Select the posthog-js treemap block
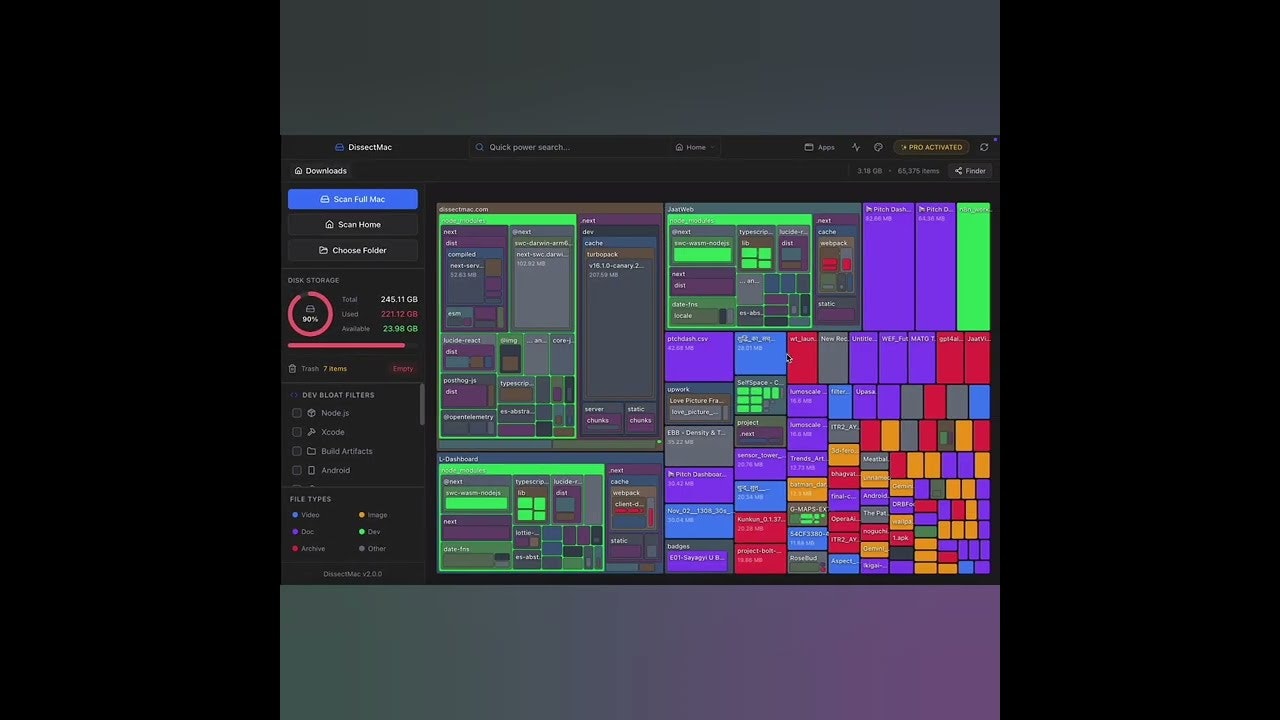1280x720 pixels. [x=469, y=392]
